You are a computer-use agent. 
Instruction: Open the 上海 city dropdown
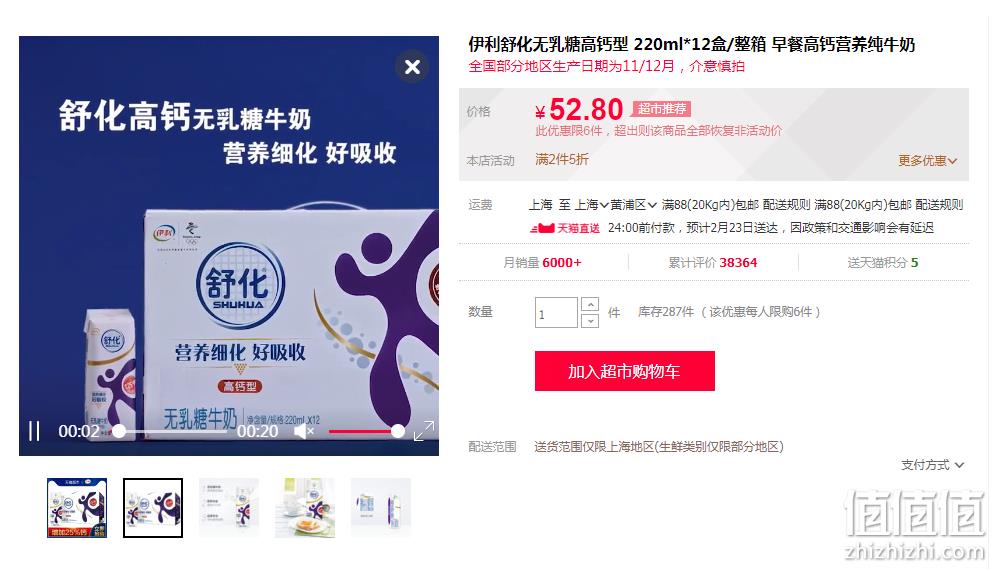click(x=591, y=205)
